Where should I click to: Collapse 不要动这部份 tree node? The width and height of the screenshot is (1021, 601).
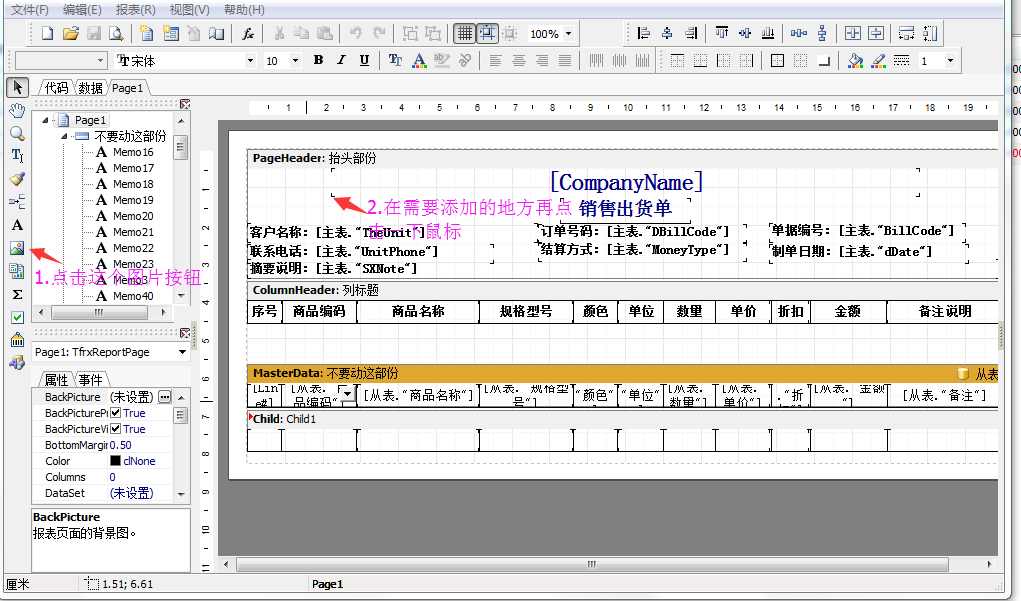pos(64,136)
